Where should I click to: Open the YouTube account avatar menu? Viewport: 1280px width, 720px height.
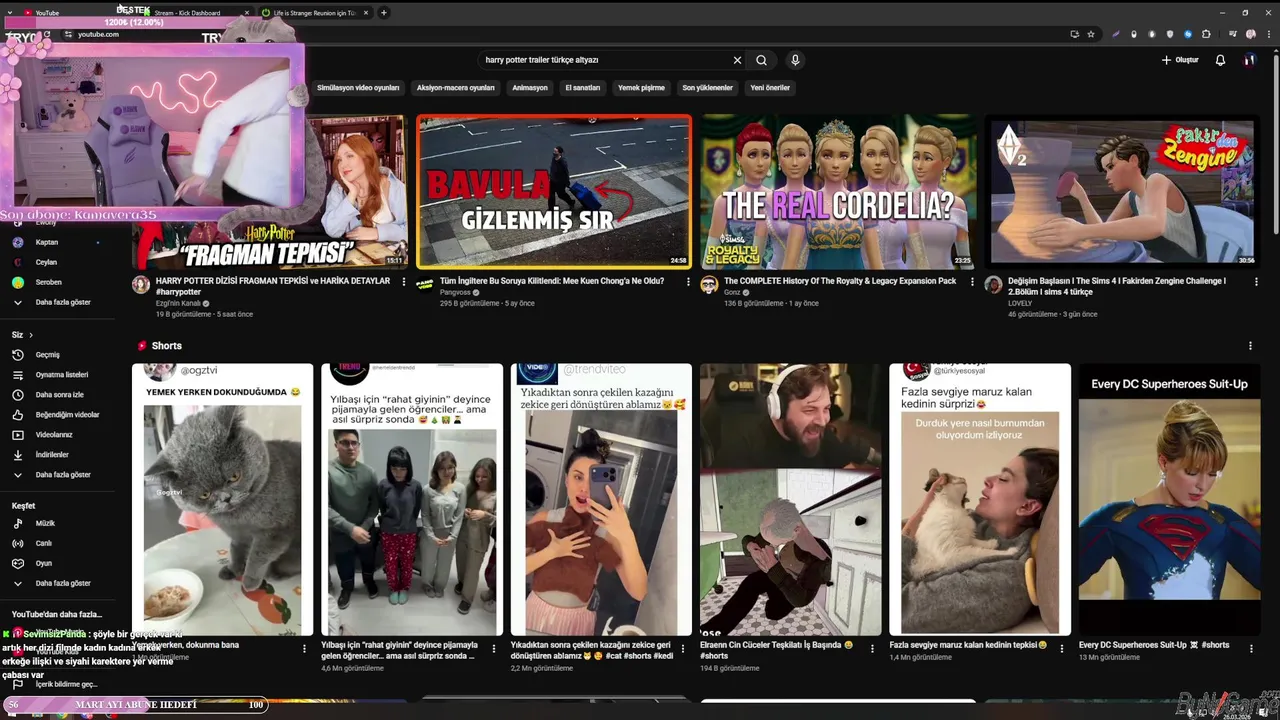(1249, 60)
